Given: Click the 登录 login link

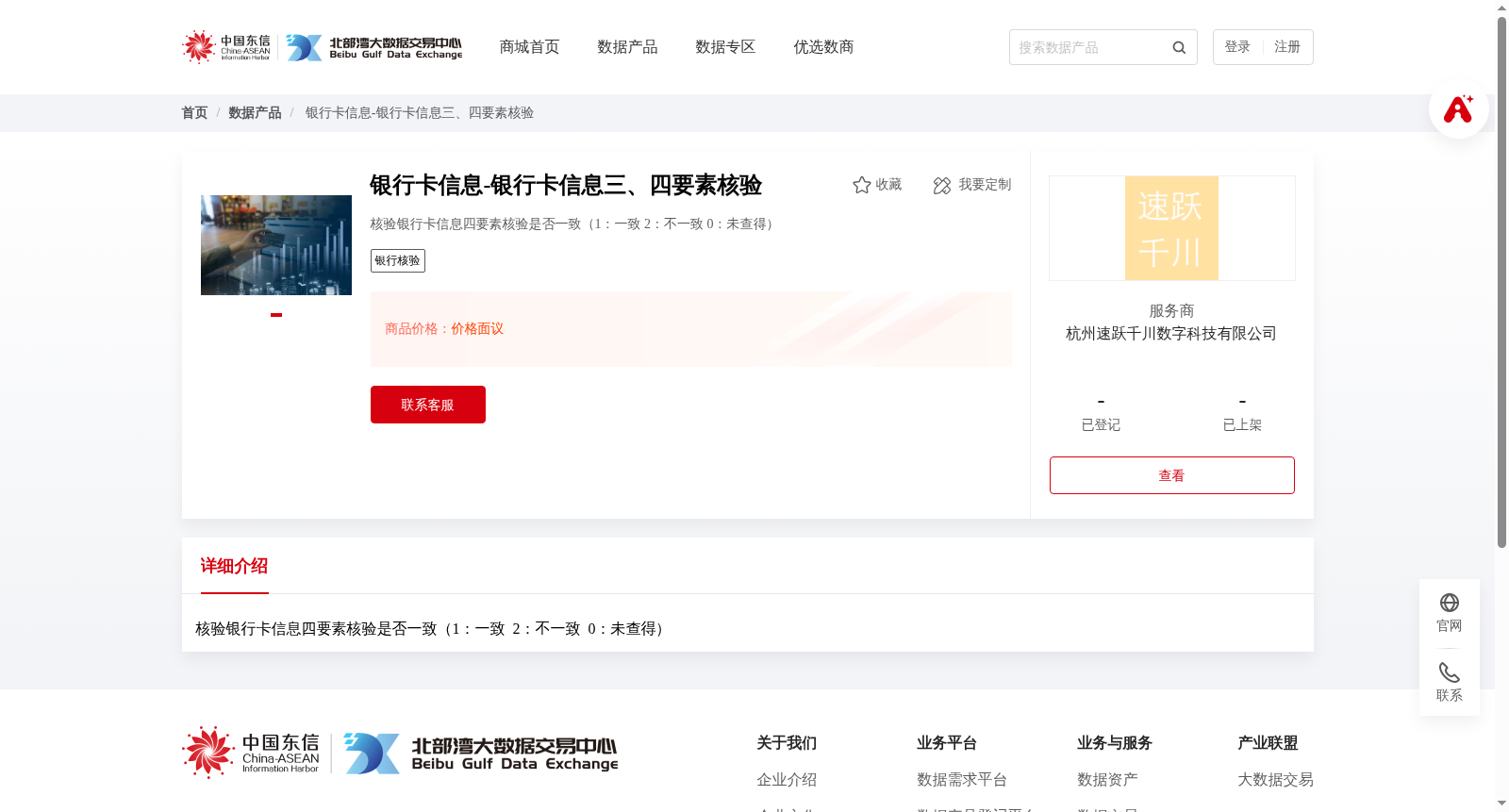Looking at the screenshot, I should [x=1237, y=47].
